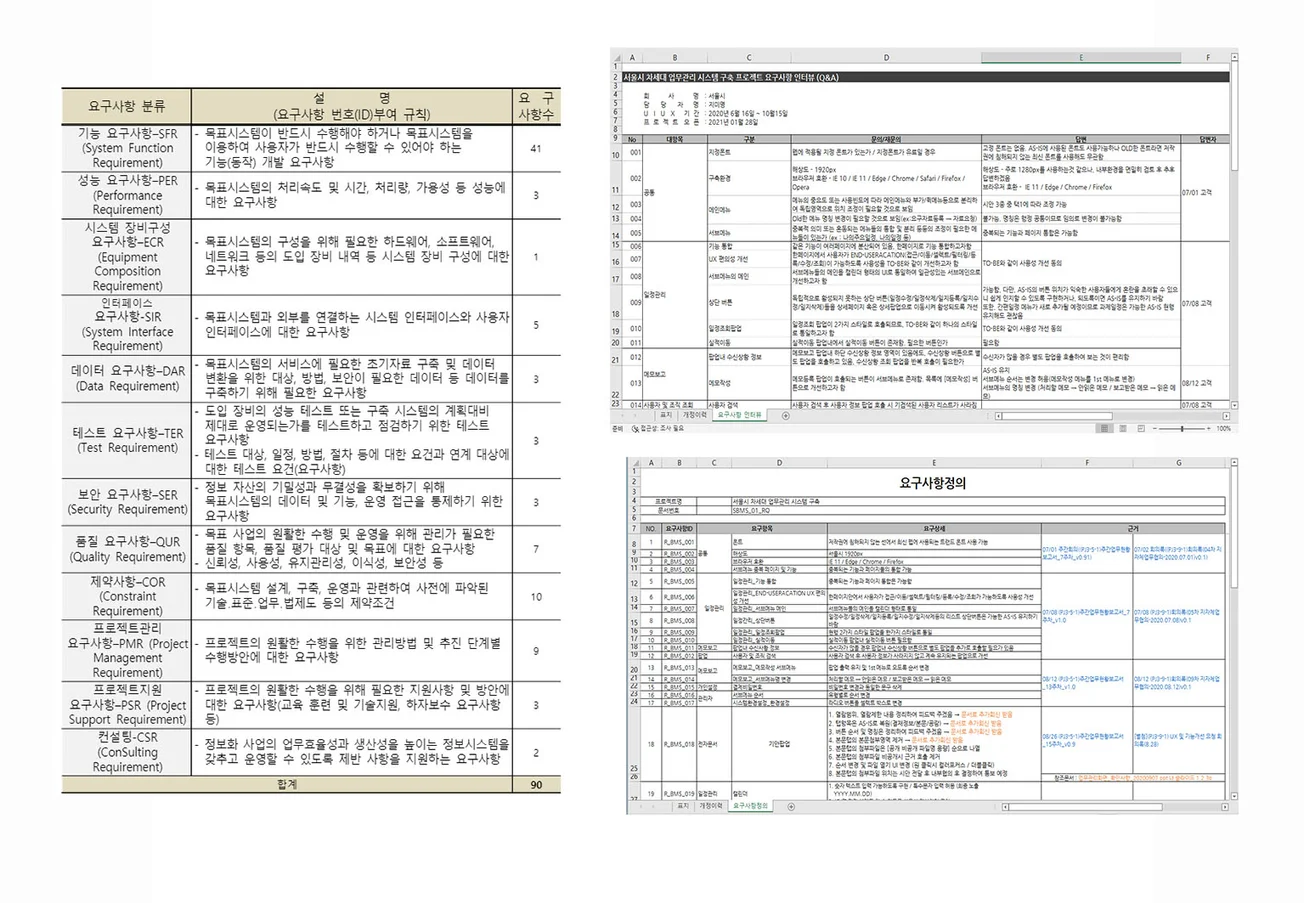Click the 요구사항정의 title cell
The image size is (1304, 903).
coord(932,484)
